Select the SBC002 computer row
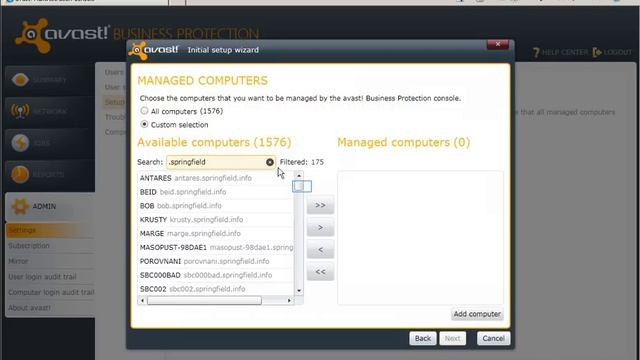This screenshot has height=360, width=640. coord(216,289)
